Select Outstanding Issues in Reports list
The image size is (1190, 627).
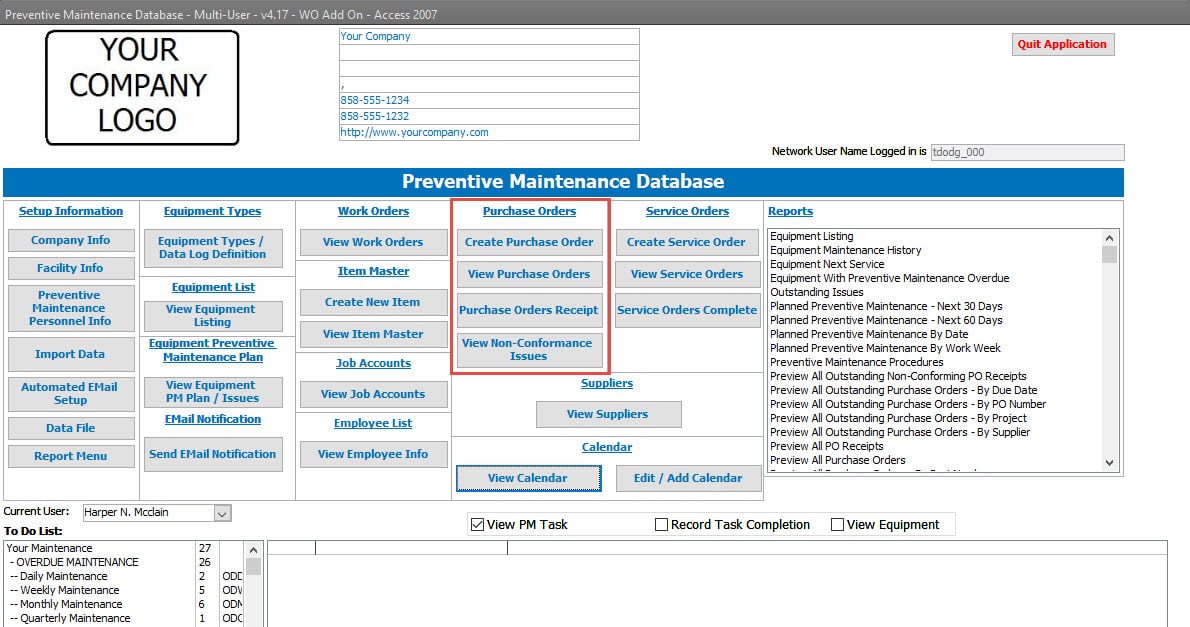point(817,292)
